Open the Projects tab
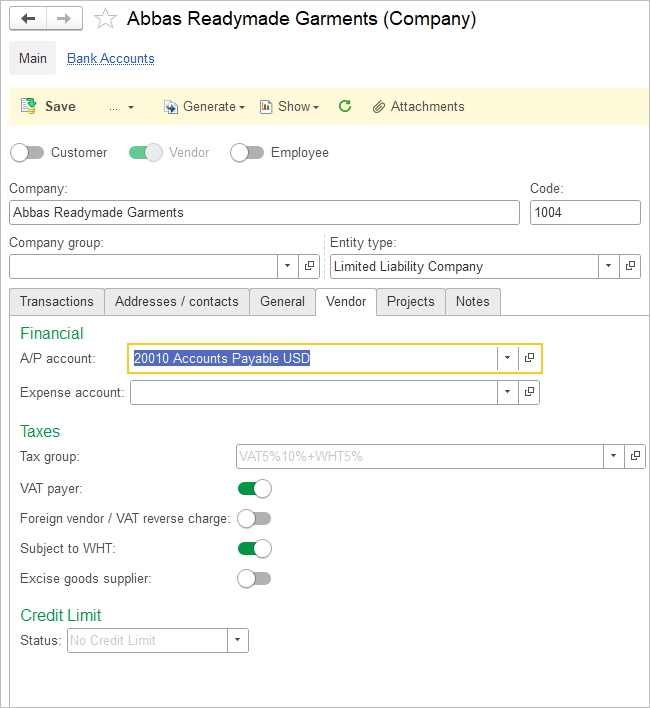 coord(410,302)
